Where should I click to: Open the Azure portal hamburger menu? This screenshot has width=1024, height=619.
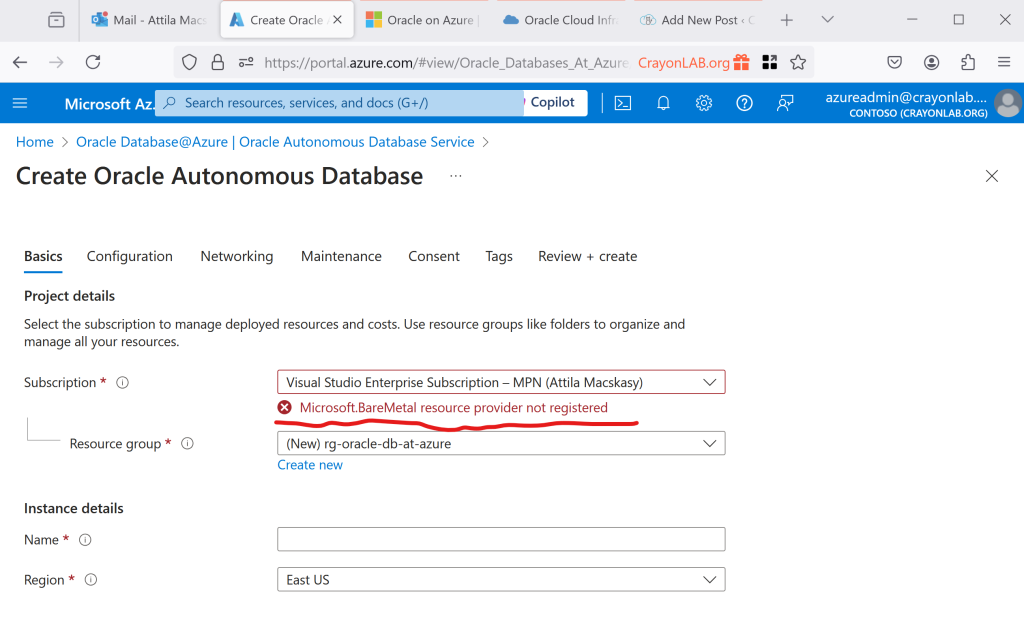point(20,103)
